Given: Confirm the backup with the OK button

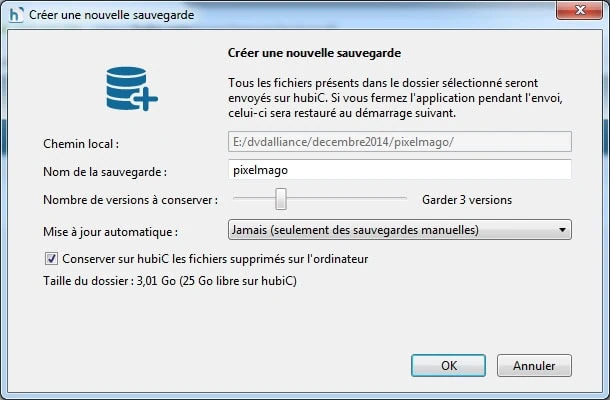Looking at the screenshot, I should point(450,365).
